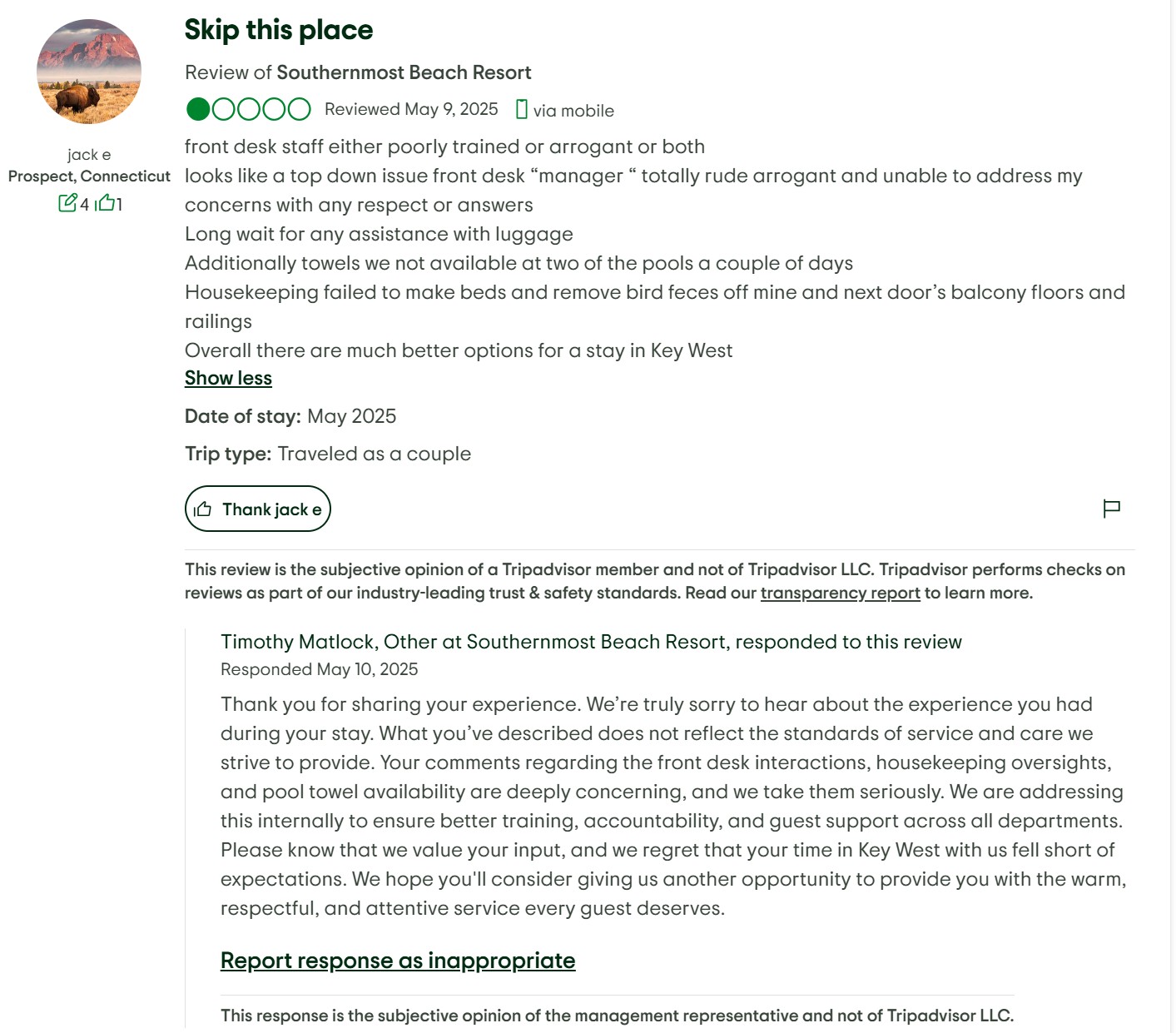
Task: Open the jack e username profile
Action: [89, 155]
